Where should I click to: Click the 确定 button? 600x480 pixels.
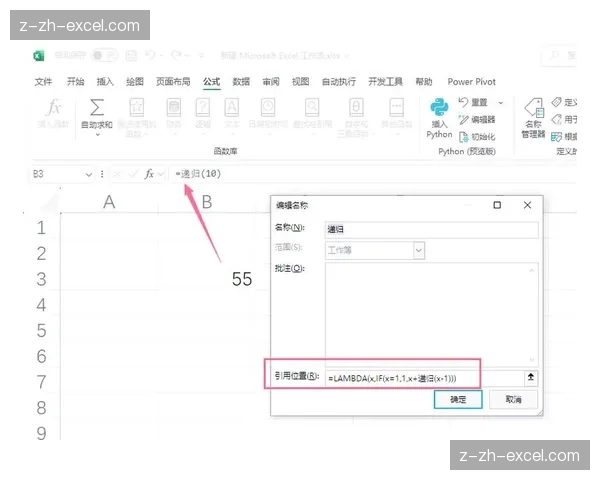tap(458, 399)
